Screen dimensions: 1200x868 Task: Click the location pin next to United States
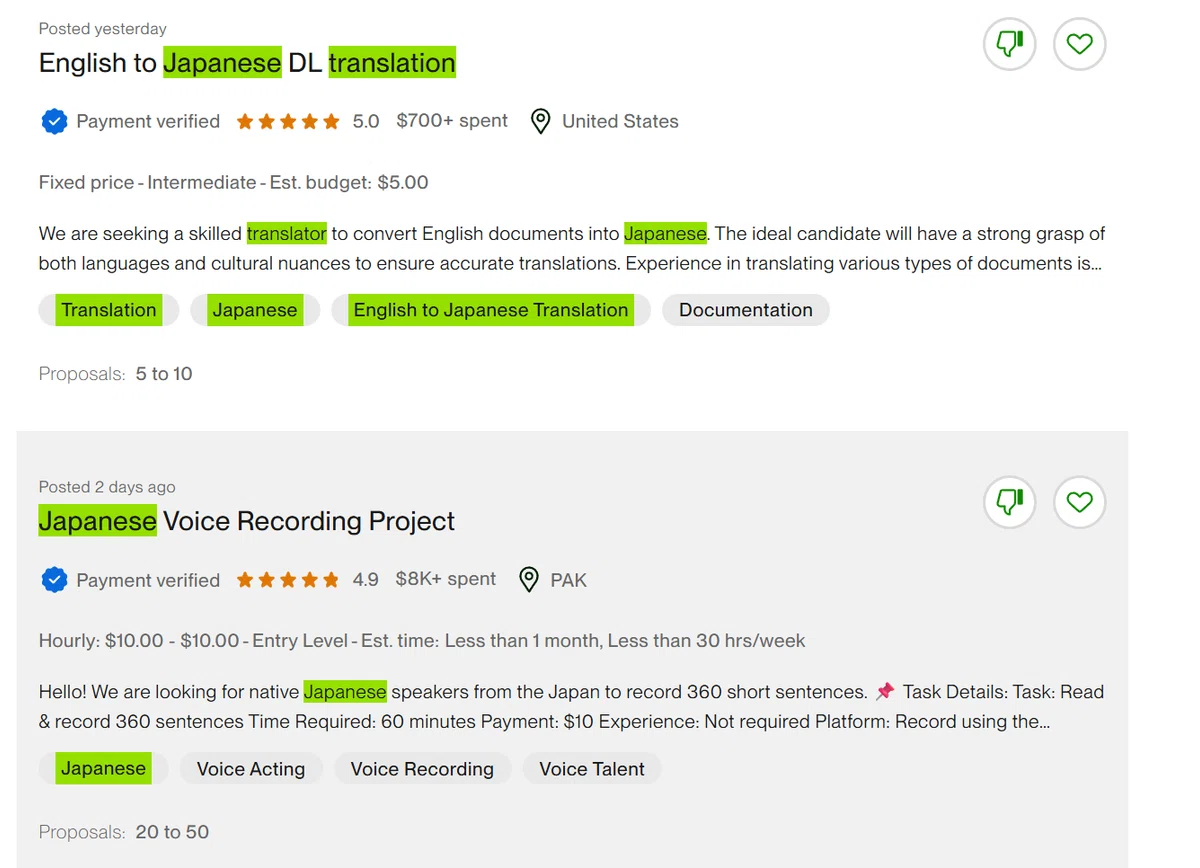(x=540, y=122)
